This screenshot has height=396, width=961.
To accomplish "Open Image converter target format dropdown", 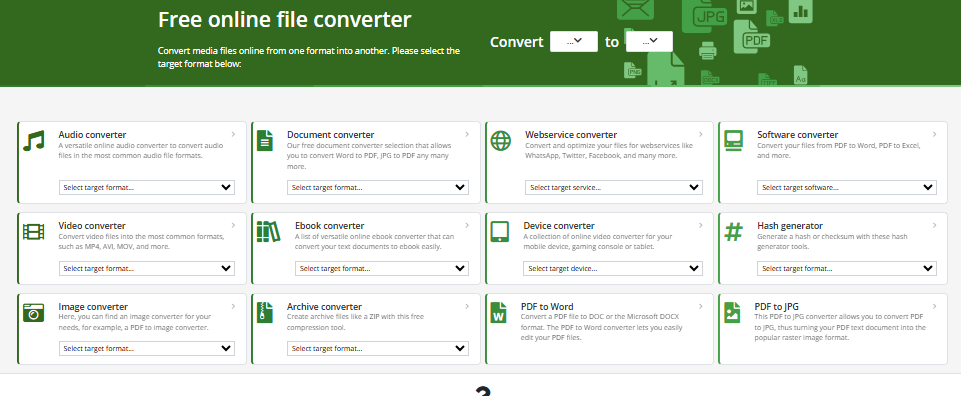I will click(x=147, y=349).
